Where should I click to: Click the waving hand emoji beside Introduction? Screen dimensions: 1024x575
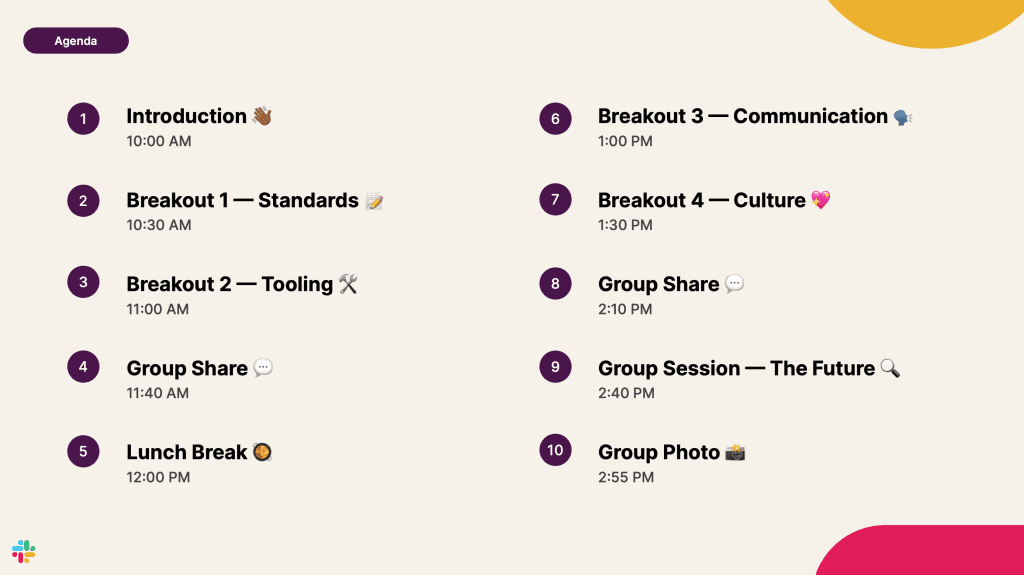[262, 116]
